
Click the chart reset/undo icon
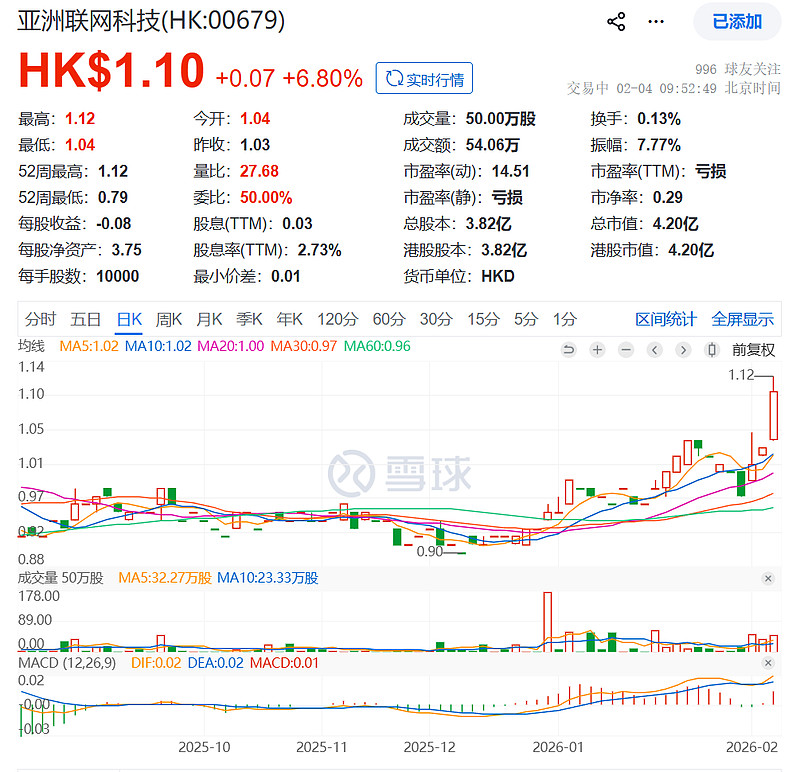(568, 350)
